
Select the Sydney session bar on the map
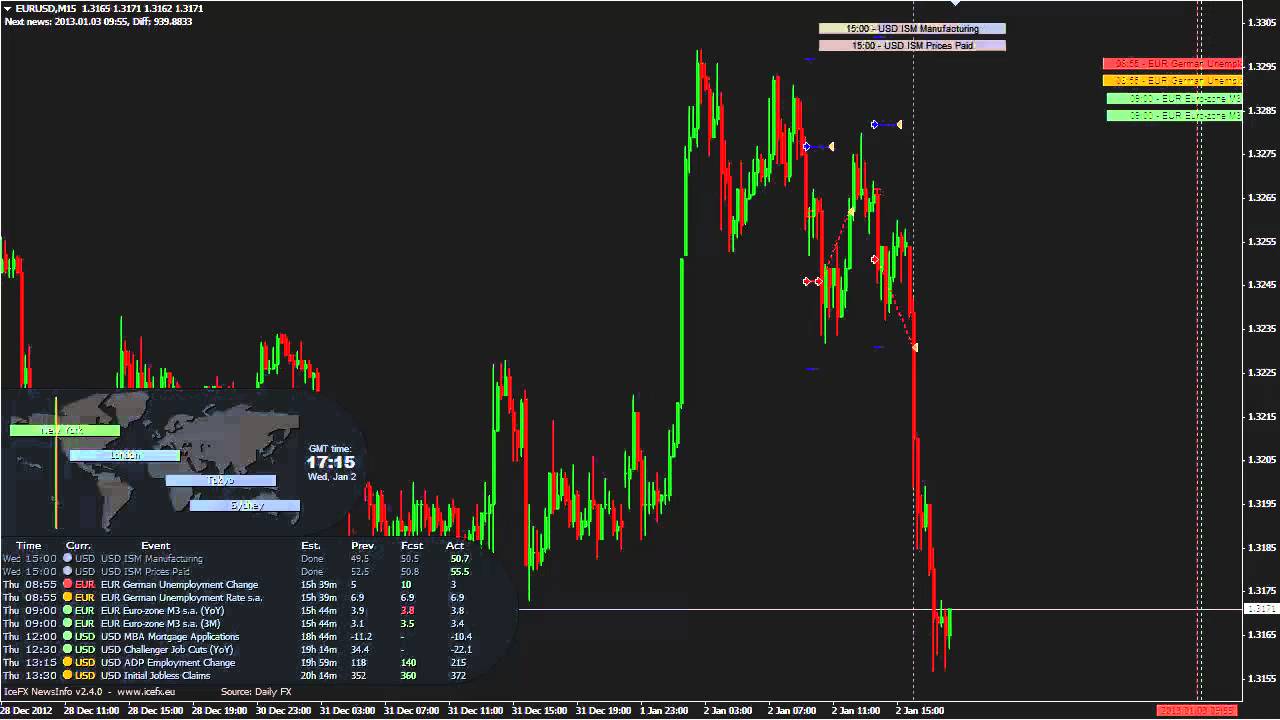coord(245,505)
